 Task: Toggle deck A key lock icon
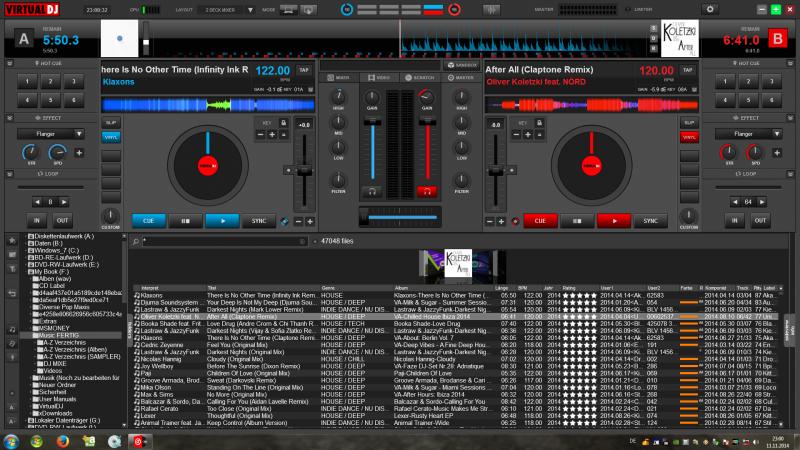(284, 123)
